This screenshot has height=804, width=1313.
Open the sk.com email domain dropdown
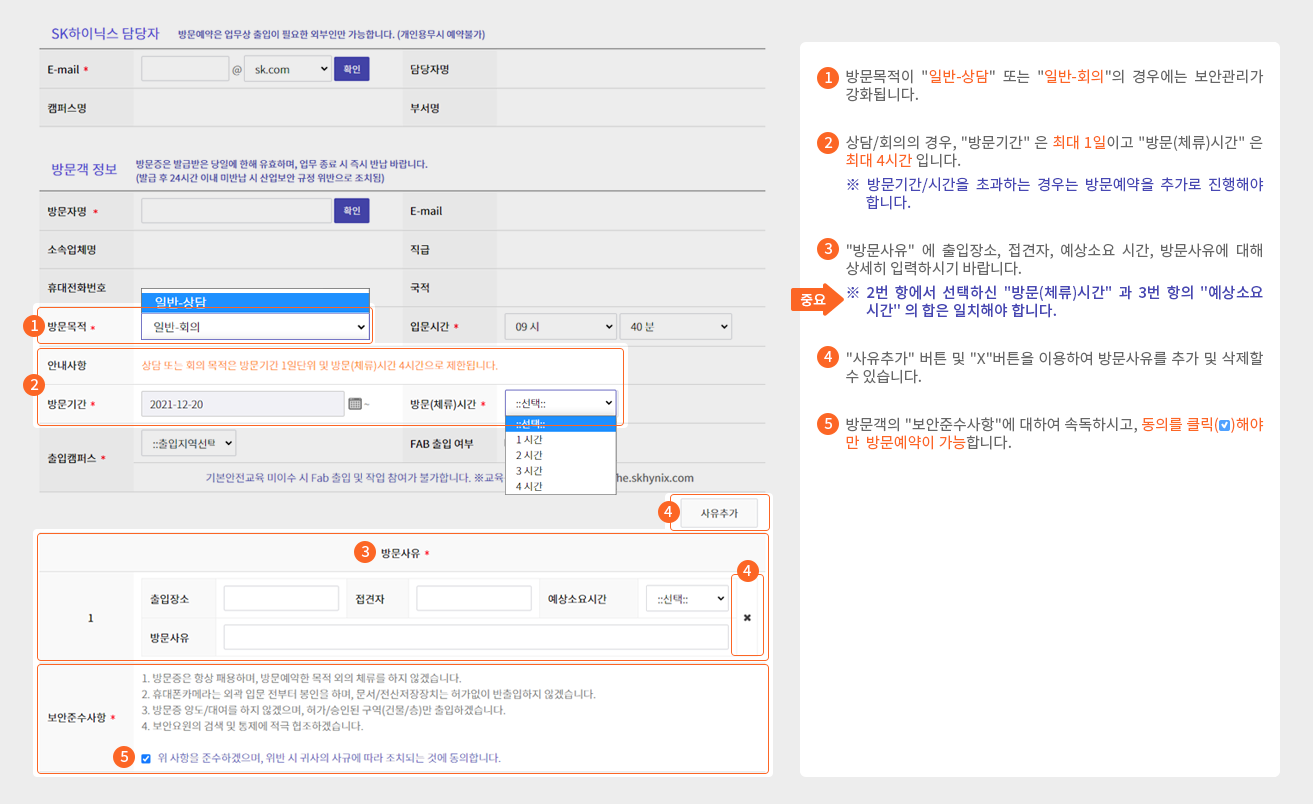287,69
